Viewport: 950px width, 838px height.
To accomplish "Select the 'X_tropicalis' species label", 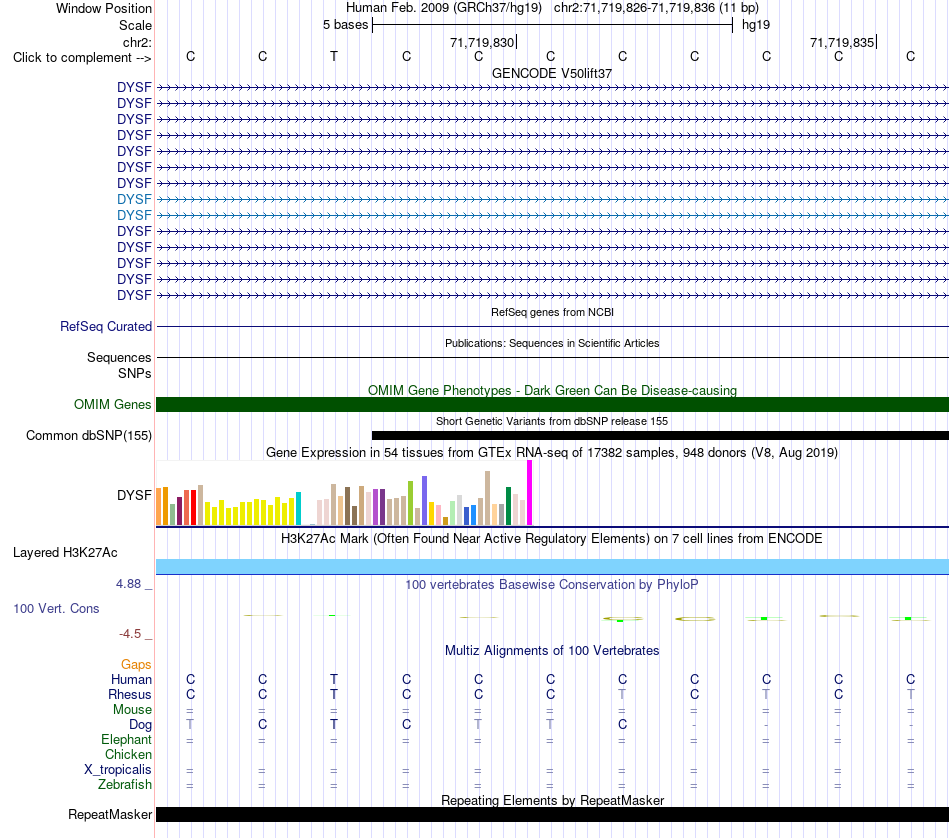I will (x=118, y=770).
